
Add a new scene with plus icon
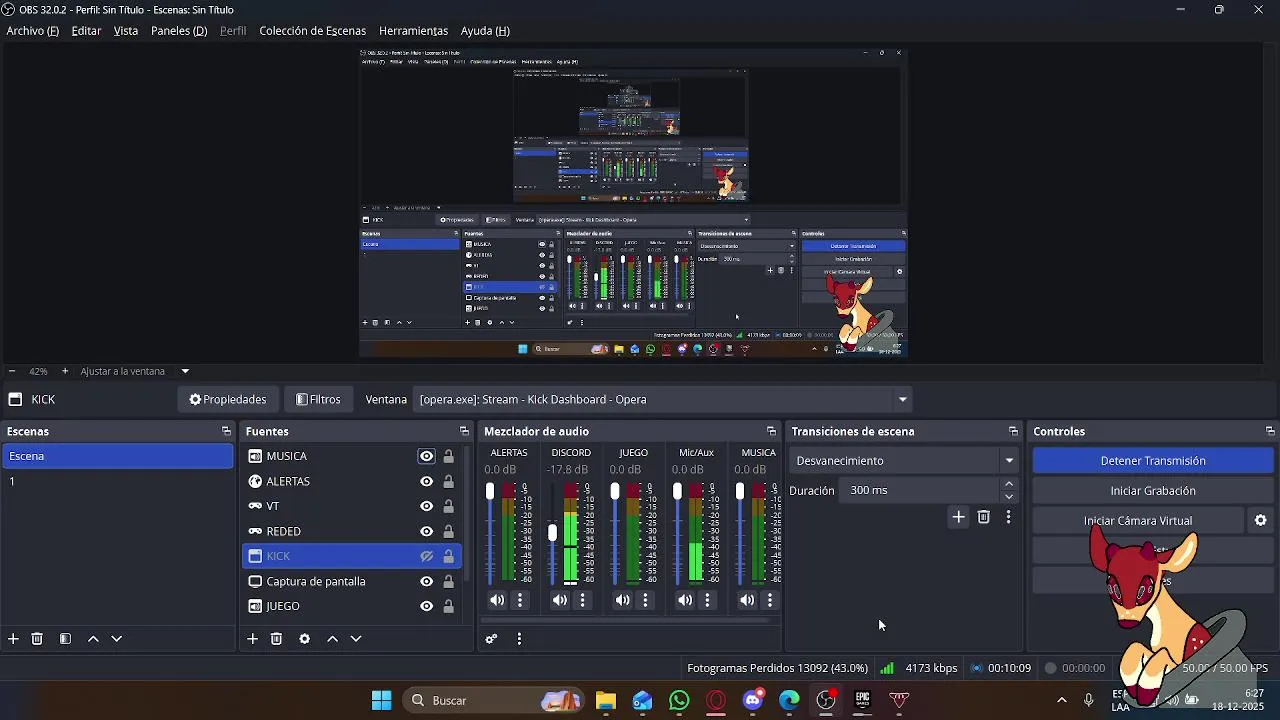pos(13,639)
